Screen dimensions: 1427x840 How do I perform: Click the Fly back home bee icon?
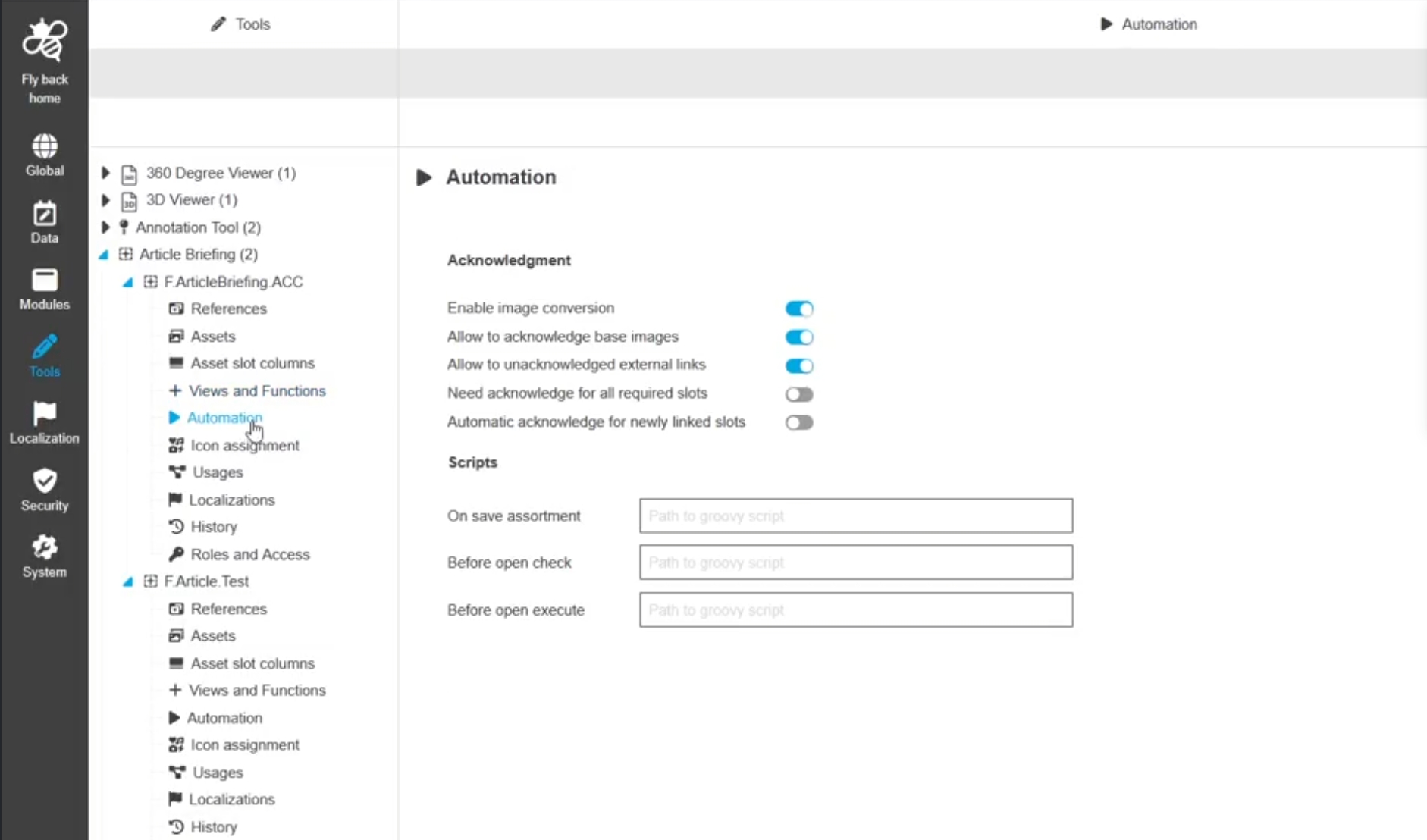[44, 41]
